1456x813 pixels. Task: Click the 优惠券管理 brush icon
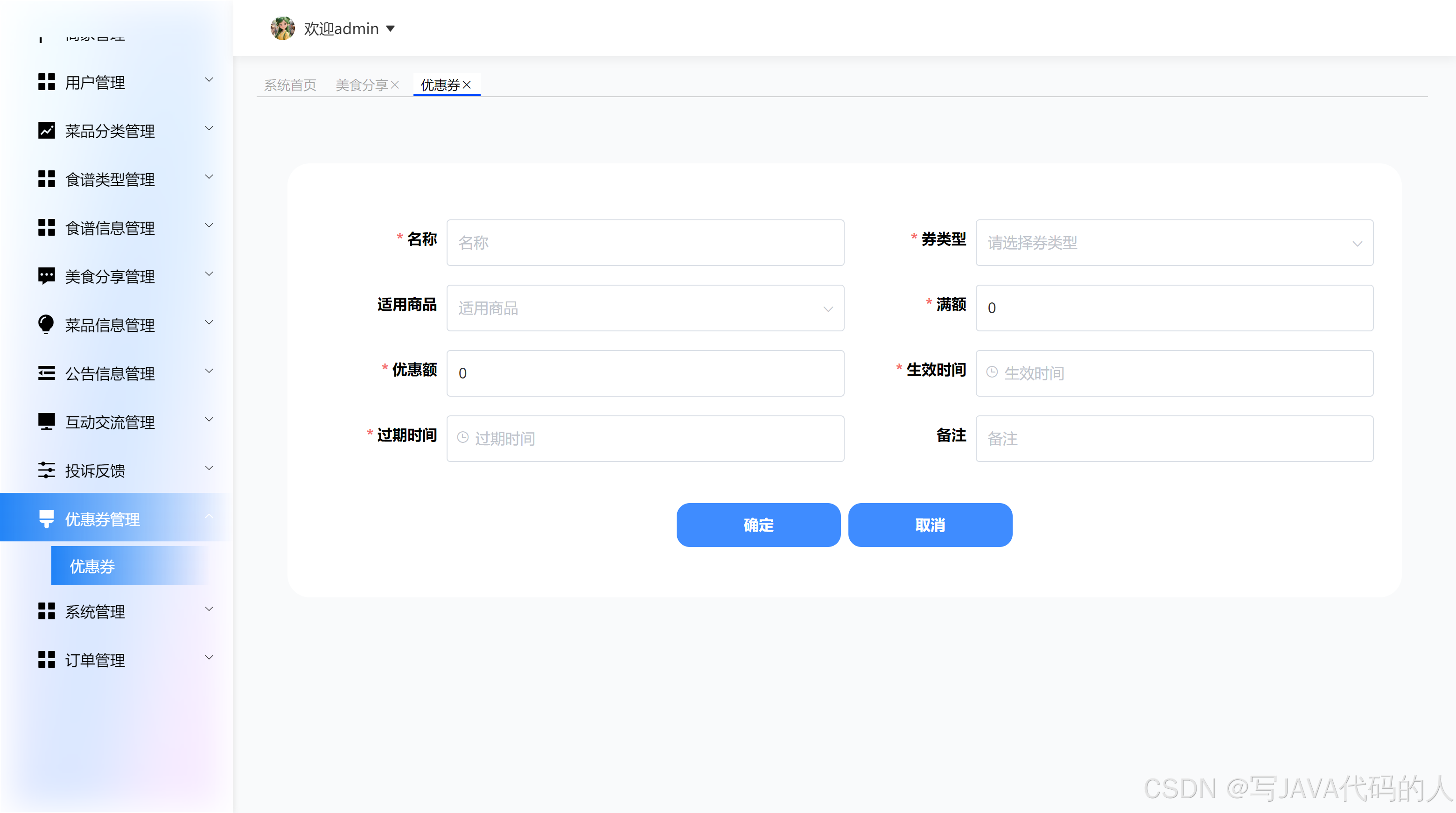pos(46,519)
